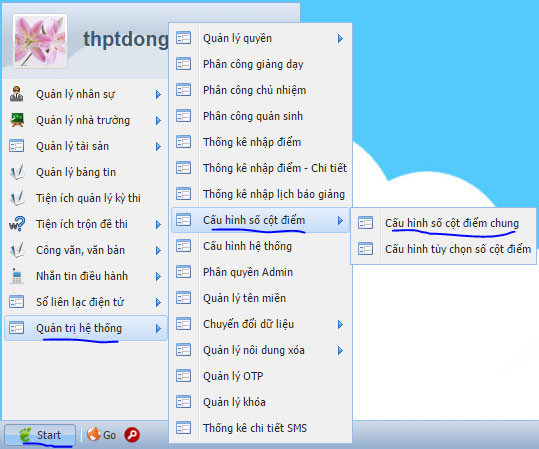The height and width of the screenshot is (449, 539).
Task: Expand the Nhắn tin điều hành arrow
Action: [158, 276]
